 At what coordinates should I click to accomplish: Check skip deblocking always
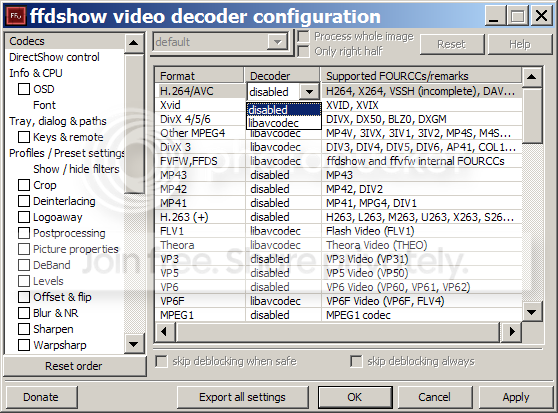coord(356,361)
